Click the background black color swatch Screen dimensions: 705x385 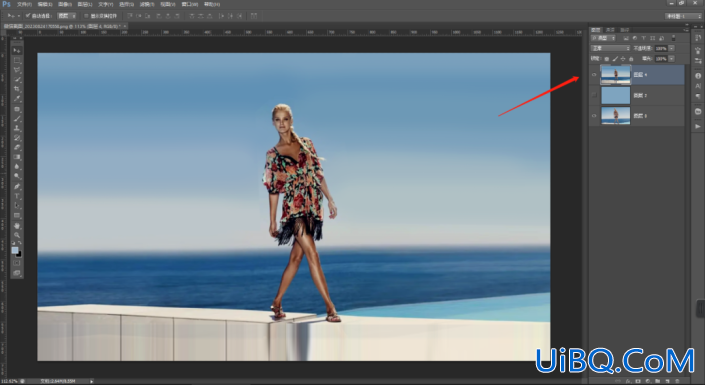point(19,255)
